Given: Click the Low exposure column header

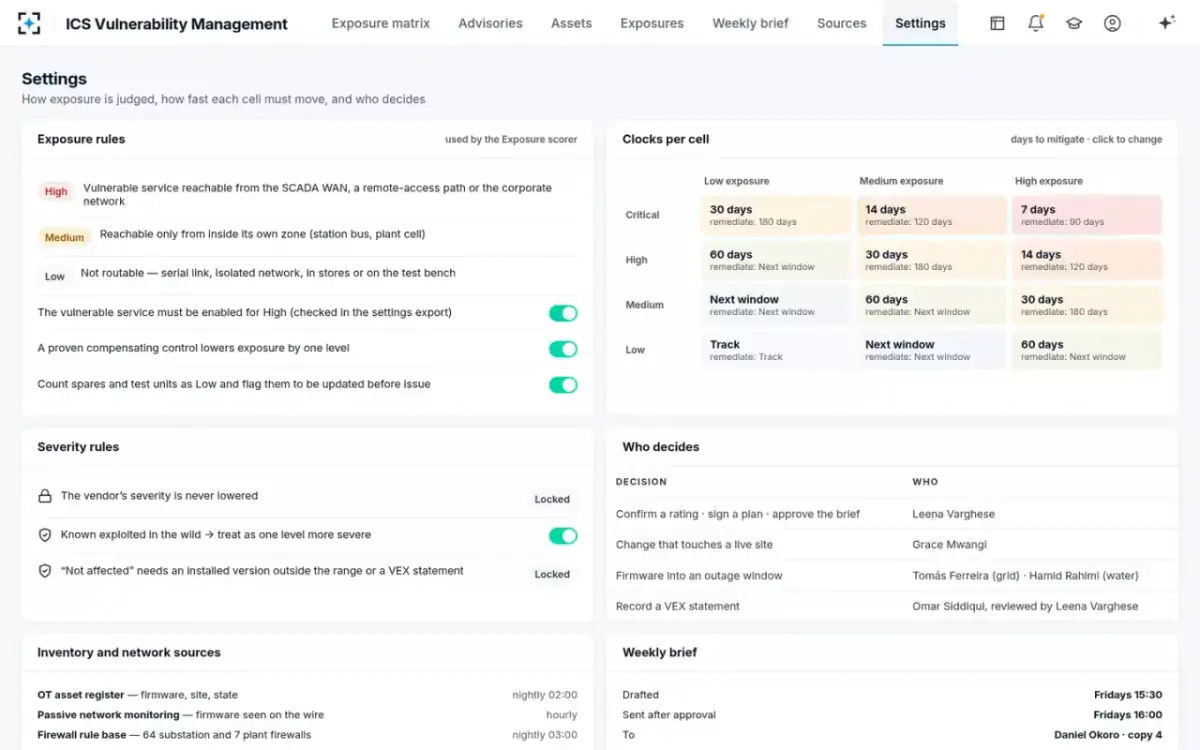Looking at the screenshot, I should point(737,181).
